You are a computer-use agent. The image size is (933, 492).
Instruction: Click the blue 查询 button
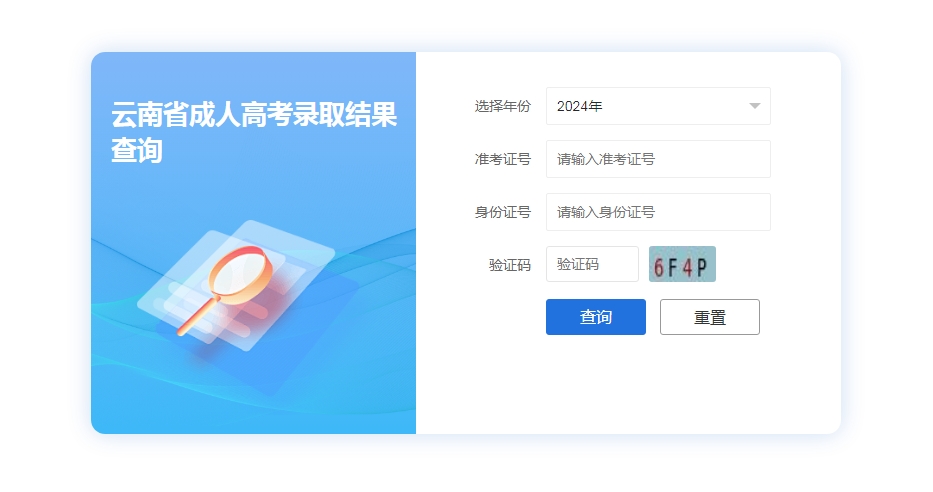596,317
